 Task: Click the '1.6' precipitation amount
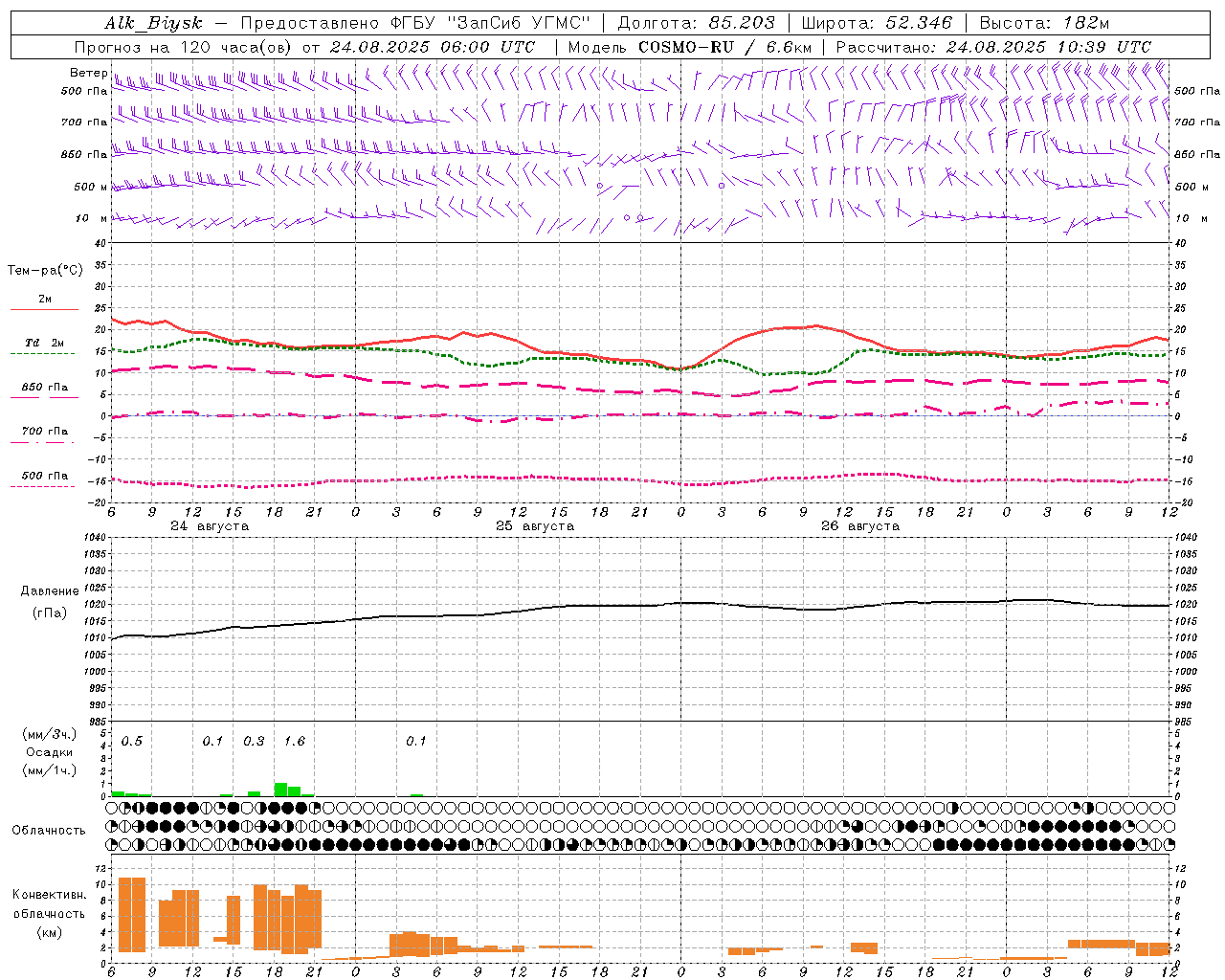pyautogui.click(x=295, y=742)
